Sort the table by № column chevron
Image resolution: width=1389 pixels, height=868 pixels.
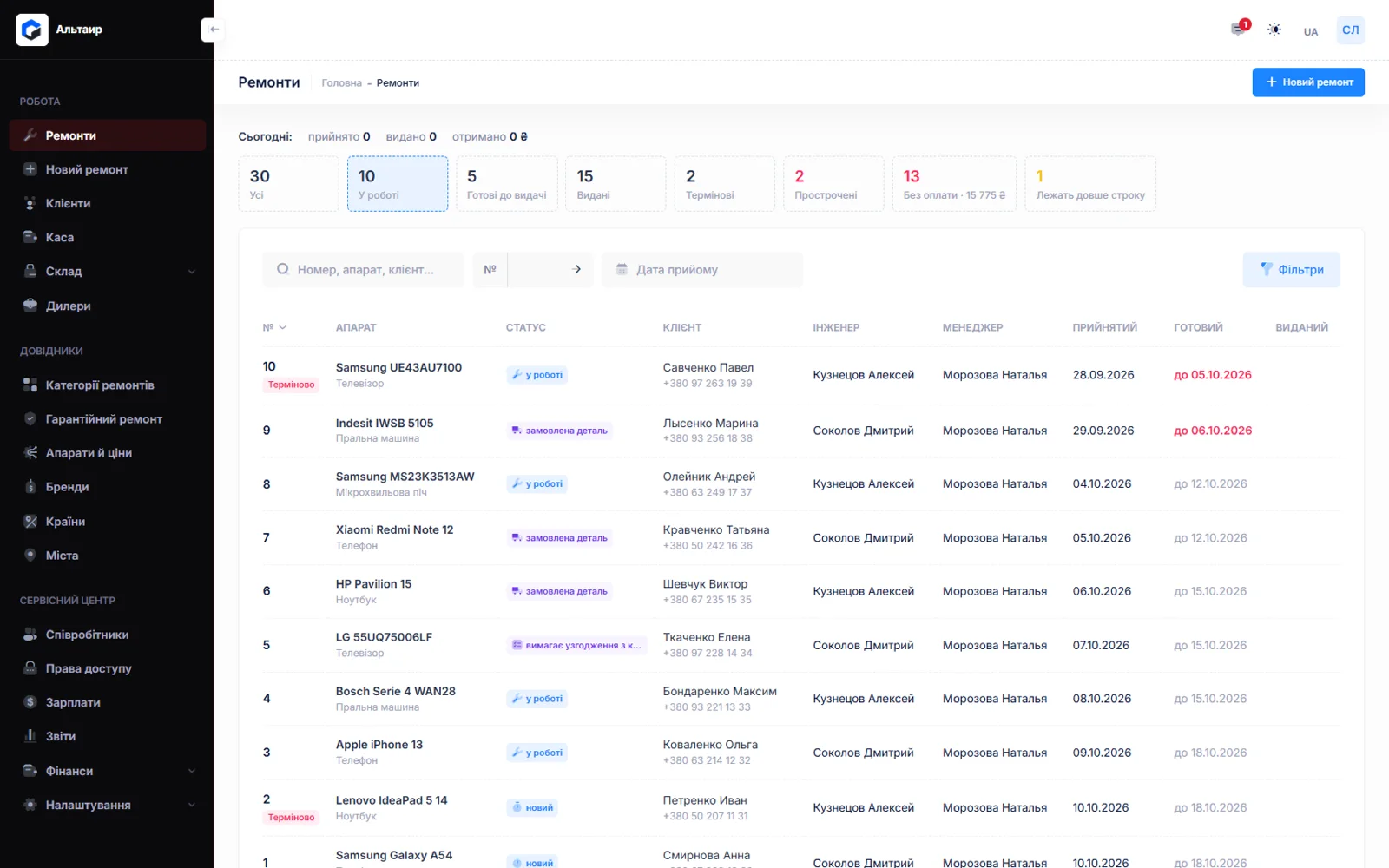[283, 328]
